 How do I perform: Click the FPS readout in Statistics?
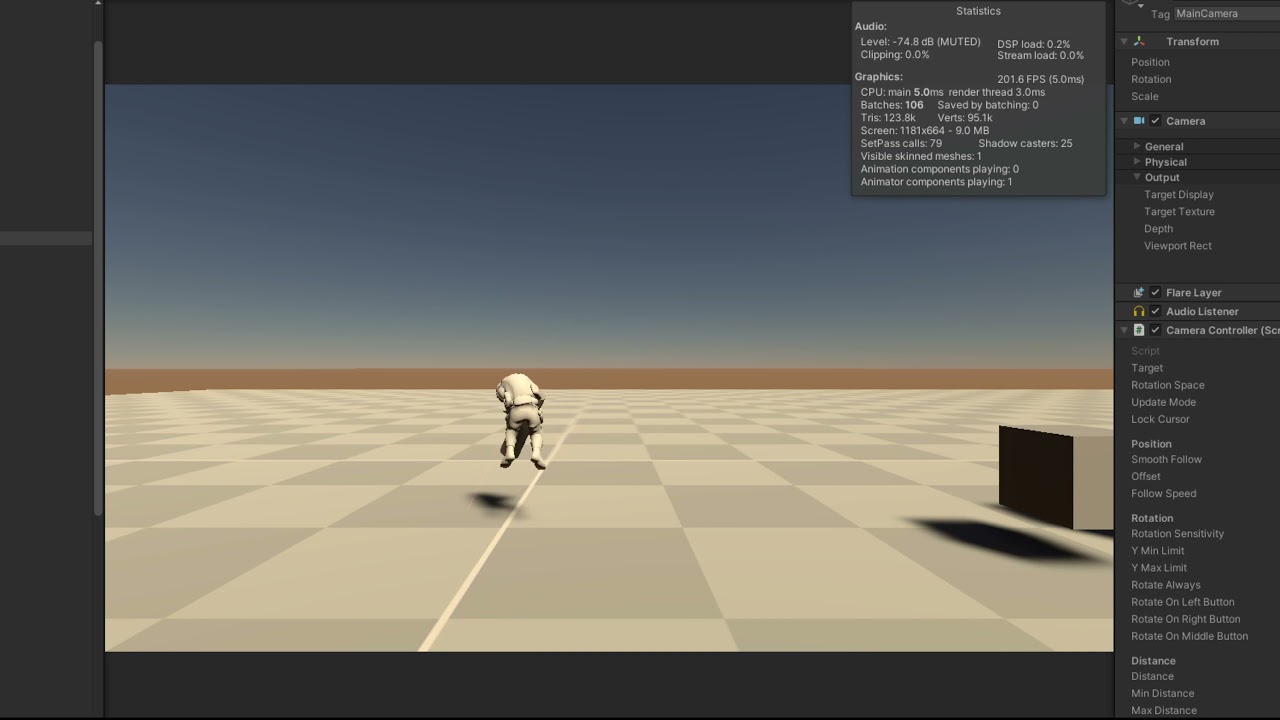(1040, 80)
